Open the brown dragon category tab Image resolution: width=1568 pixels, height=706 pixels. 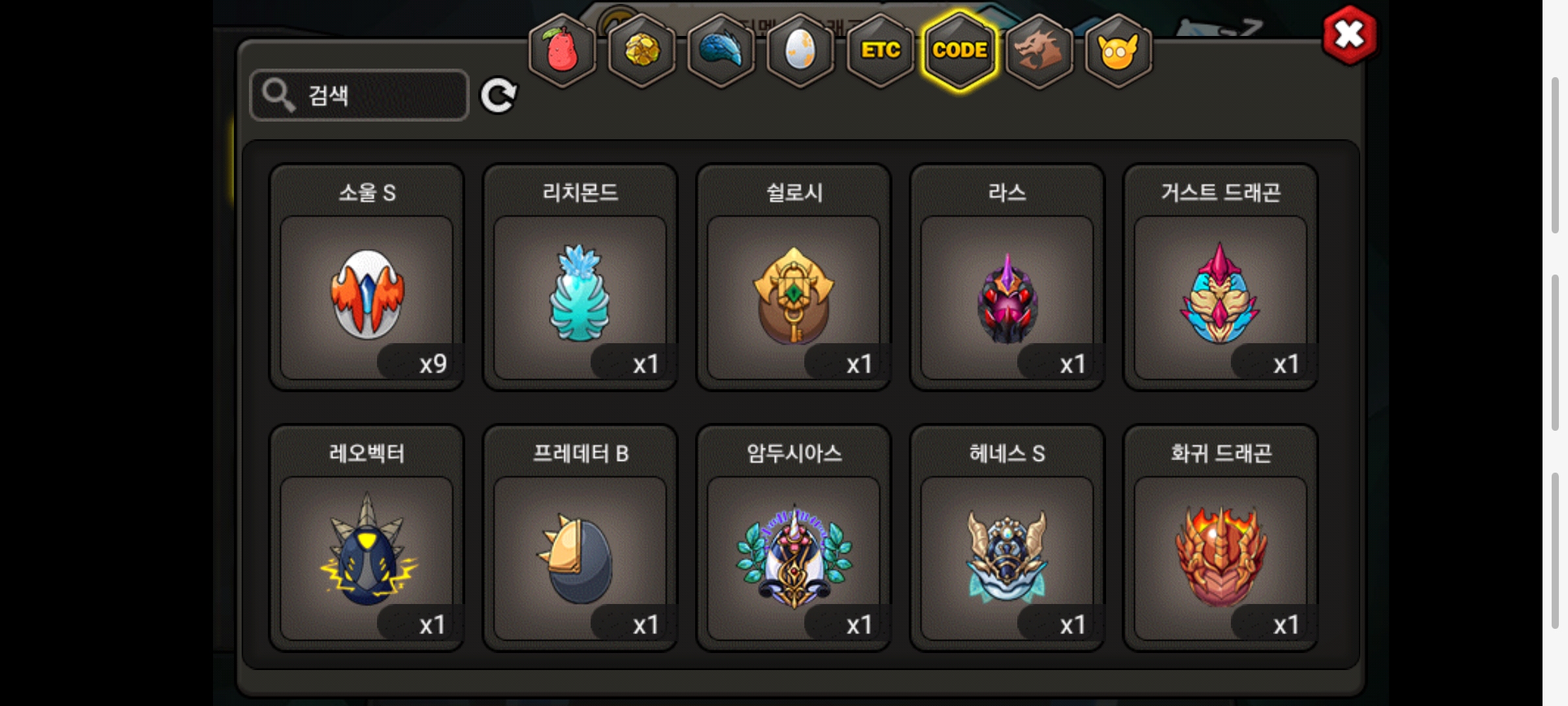point(1039,50)
